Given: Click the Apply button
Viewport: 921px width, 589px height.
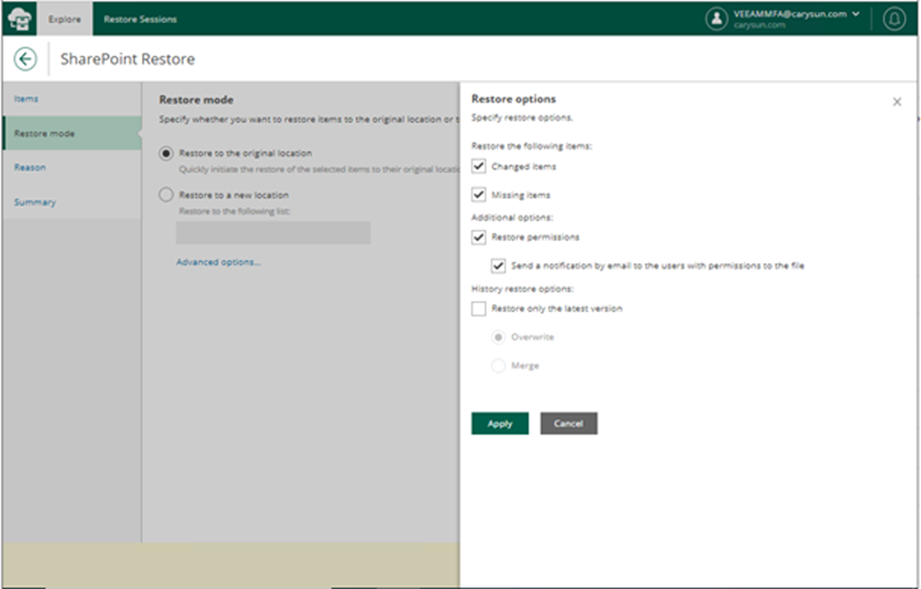Looking at the screenshot, I should tap(500, 423).
